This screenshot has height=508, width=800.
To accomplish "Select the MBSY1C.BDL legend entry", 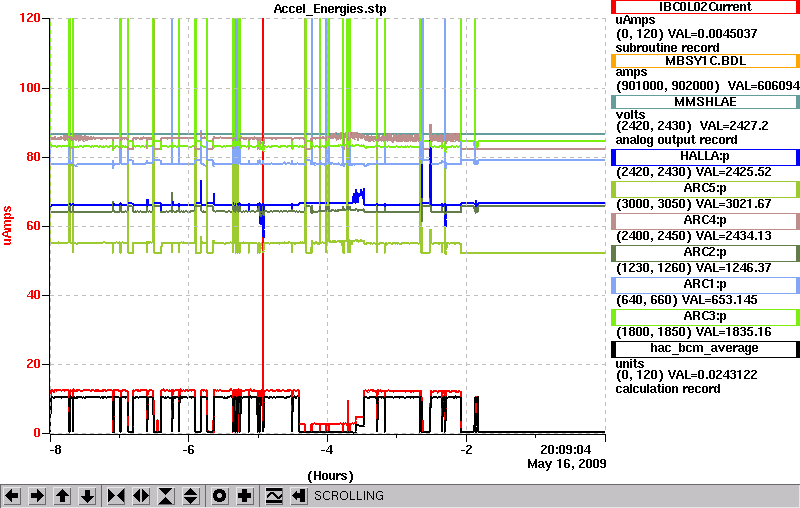I will click(705, 61).
